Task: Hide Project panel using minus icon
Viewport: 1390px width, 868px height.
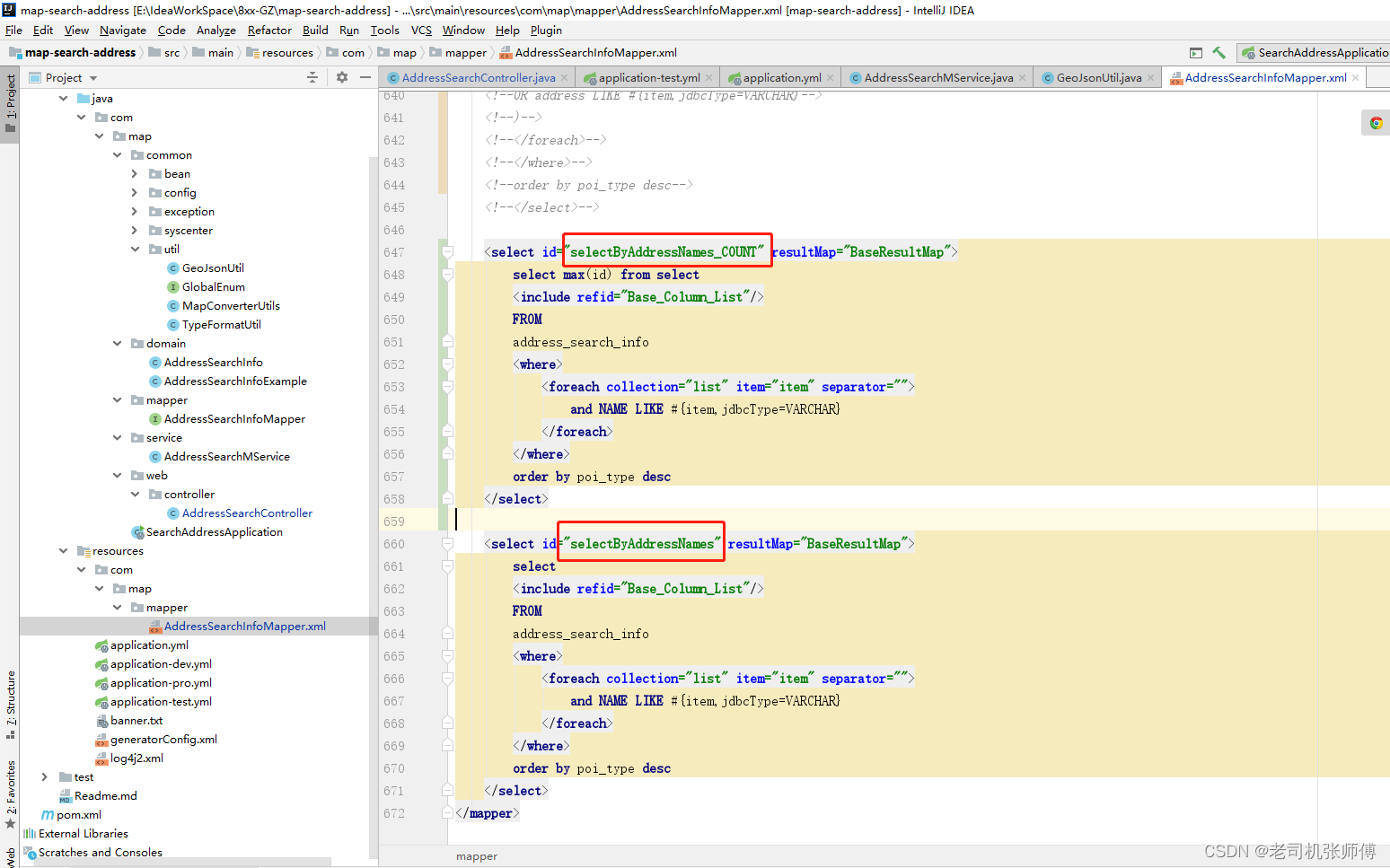Action: 365,77
